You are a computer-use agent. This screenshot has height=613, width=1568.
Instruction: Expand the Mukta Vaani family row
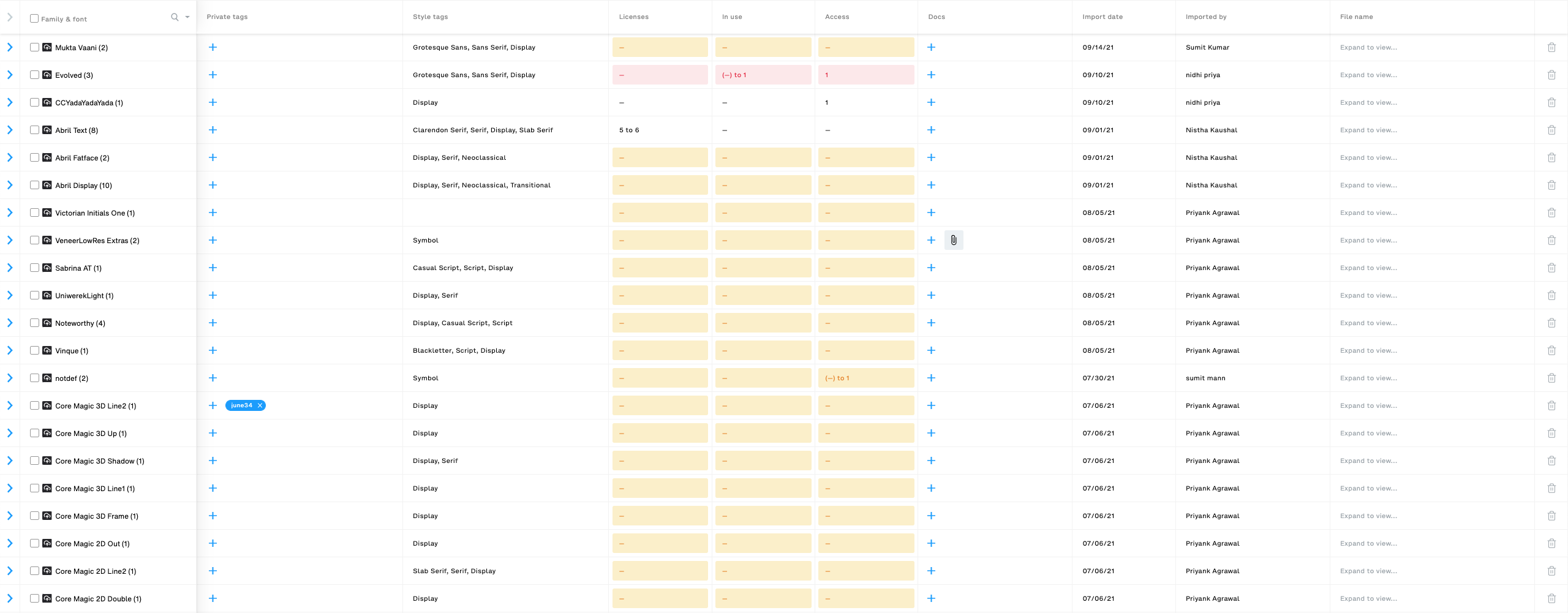10,47
